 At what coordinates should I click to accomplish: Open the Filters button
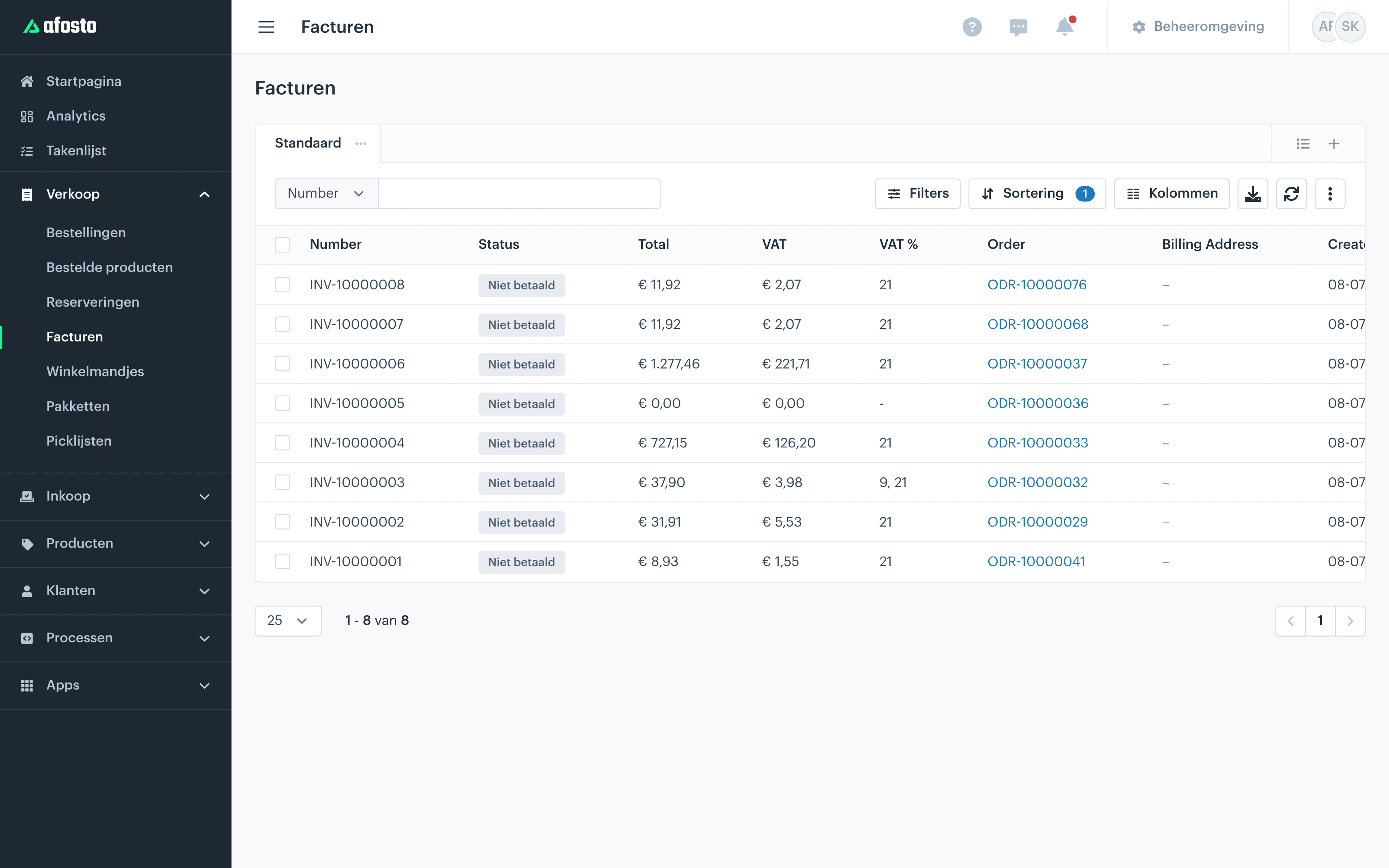click(917, 194)
